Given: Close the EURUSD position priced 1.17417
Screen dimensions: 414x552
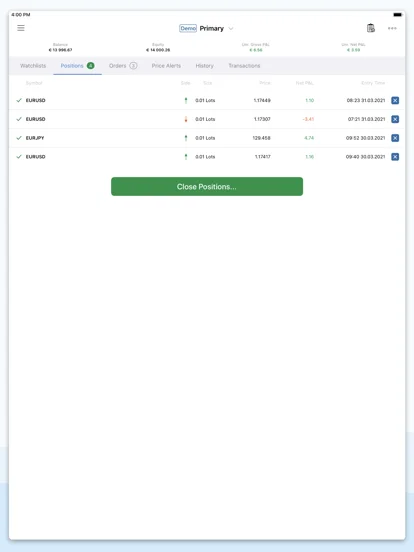Looking at the screenshot, I should pyautogui.click(x=395, y=156).
